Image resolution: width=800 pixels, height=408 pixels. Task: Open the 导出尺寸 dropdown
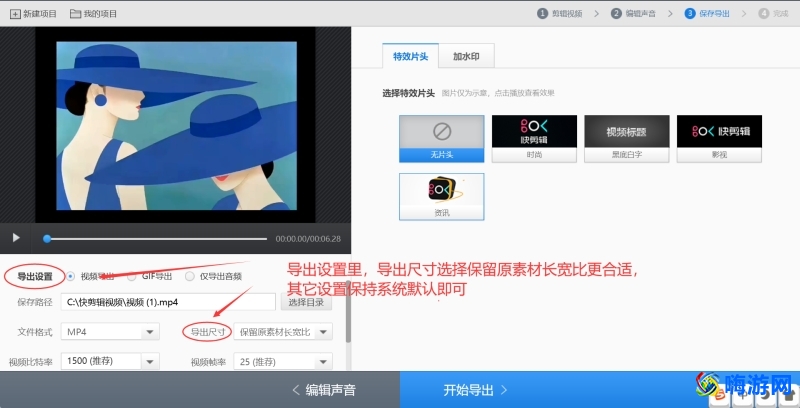(x=283, y=332)
